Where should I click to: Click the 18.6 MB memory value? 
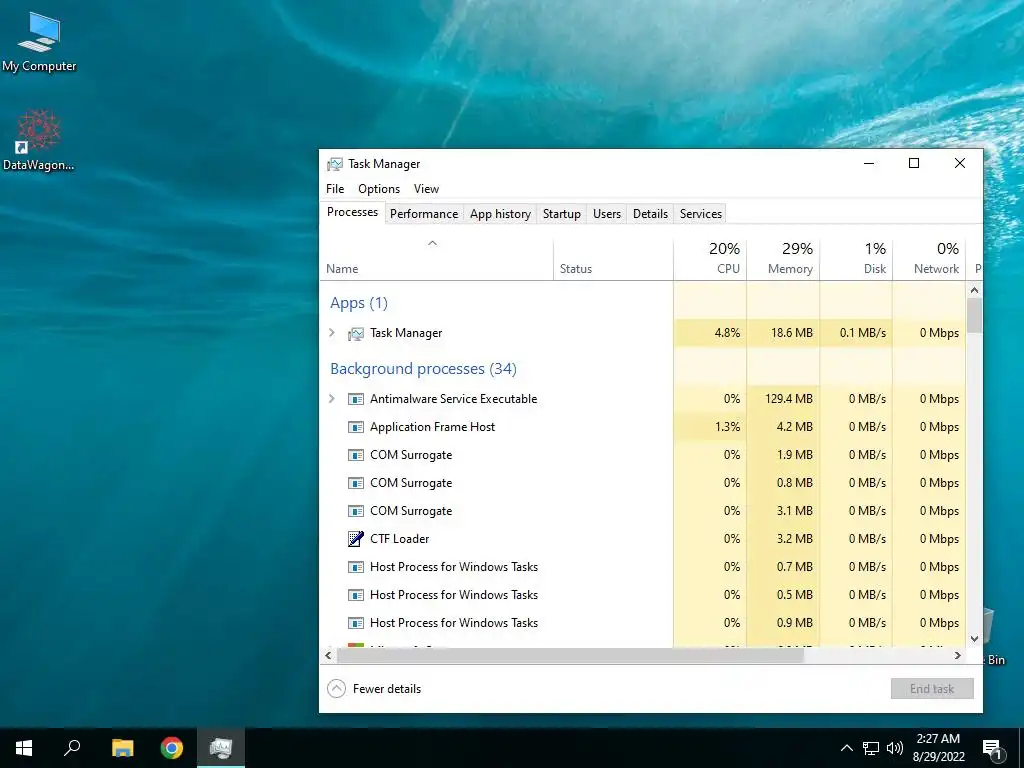(x=792, y=332)
